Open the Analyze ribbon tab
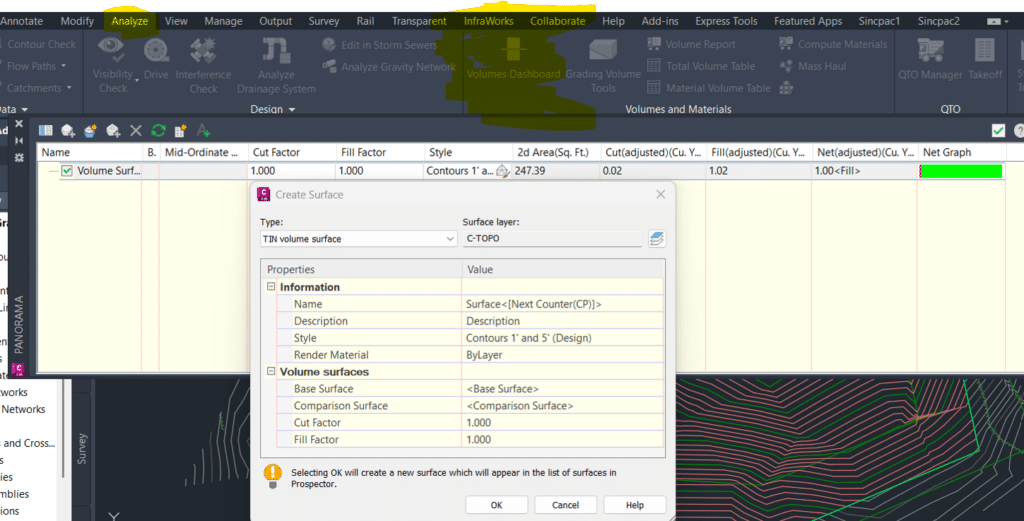The image size is (1024, 521). tap(129, 21)
